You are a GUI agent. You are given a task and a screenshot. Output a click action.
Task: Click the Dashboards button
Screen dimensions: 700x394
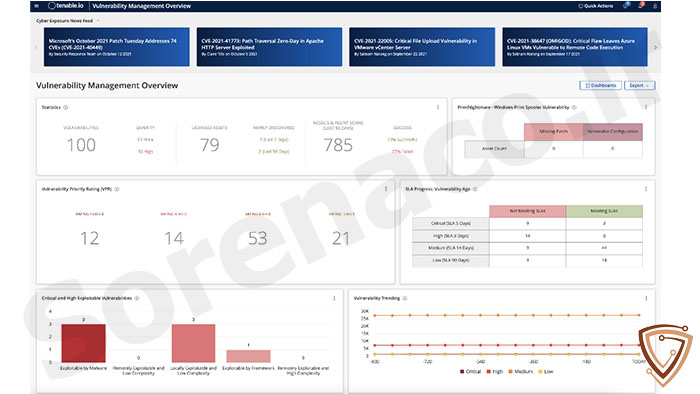600,85
